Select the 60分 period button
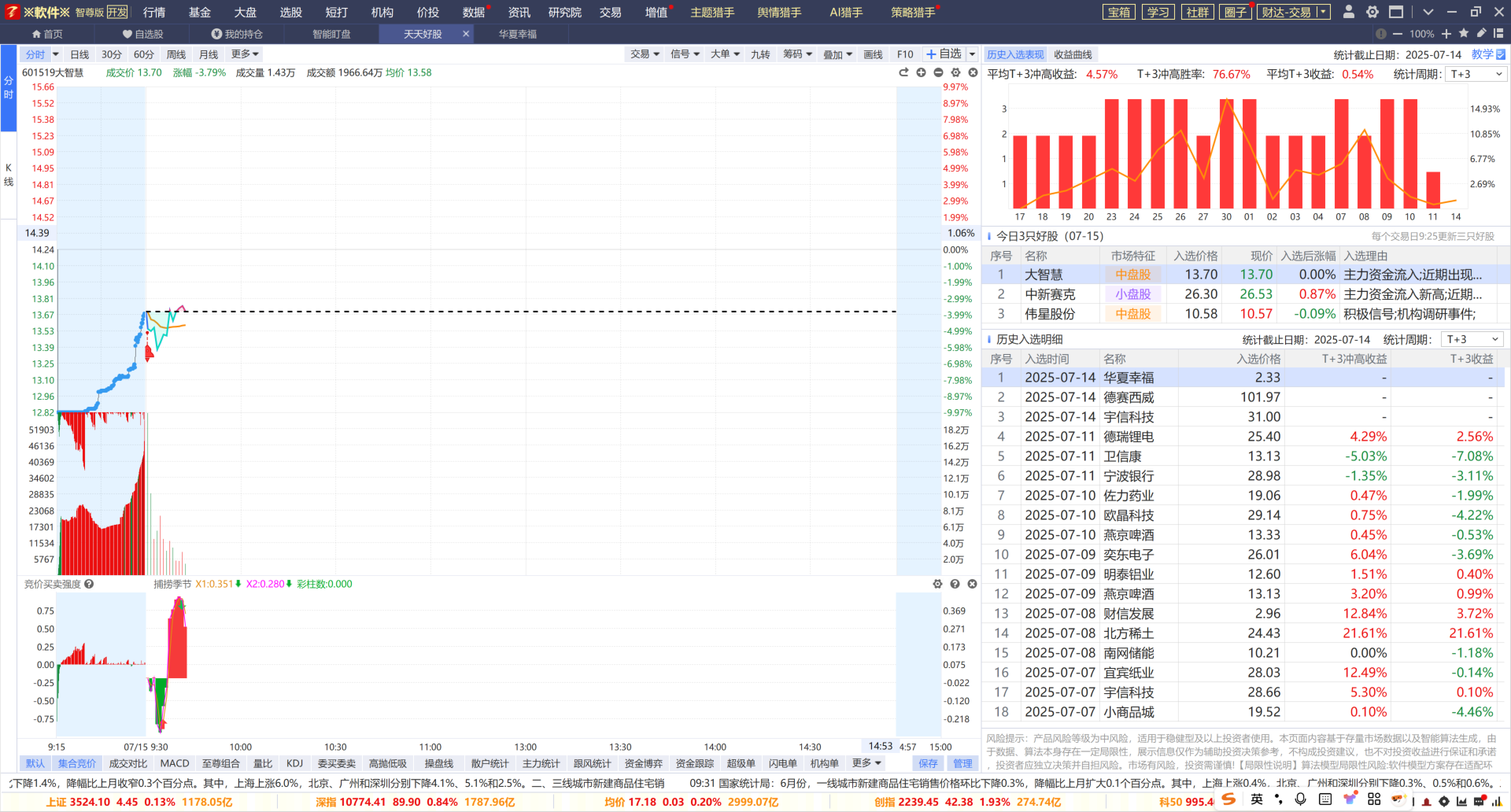This screenshot has width=1511, height=812. click(143, 54)
